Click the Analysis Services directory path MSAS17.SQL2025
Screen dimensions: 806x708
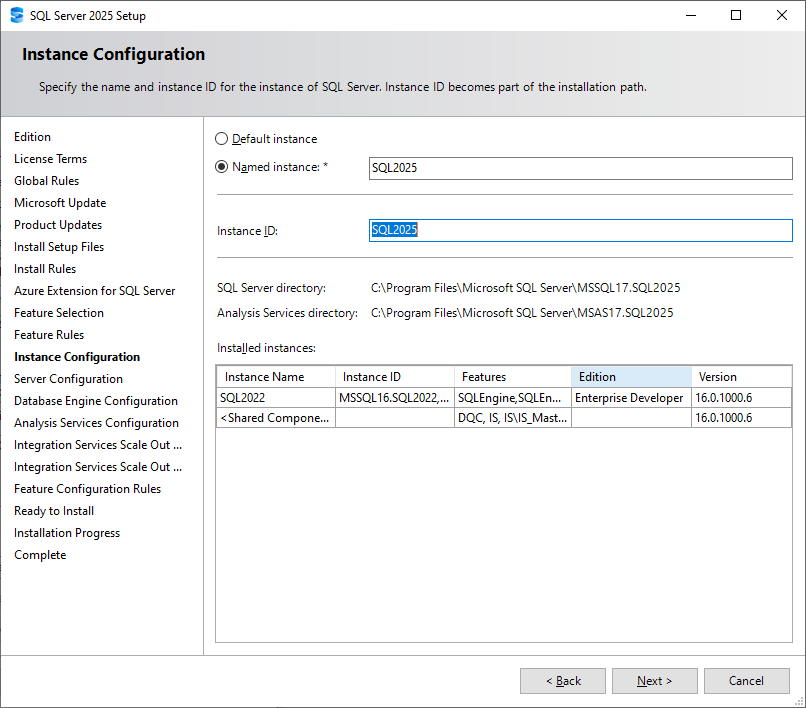point(522,313)
